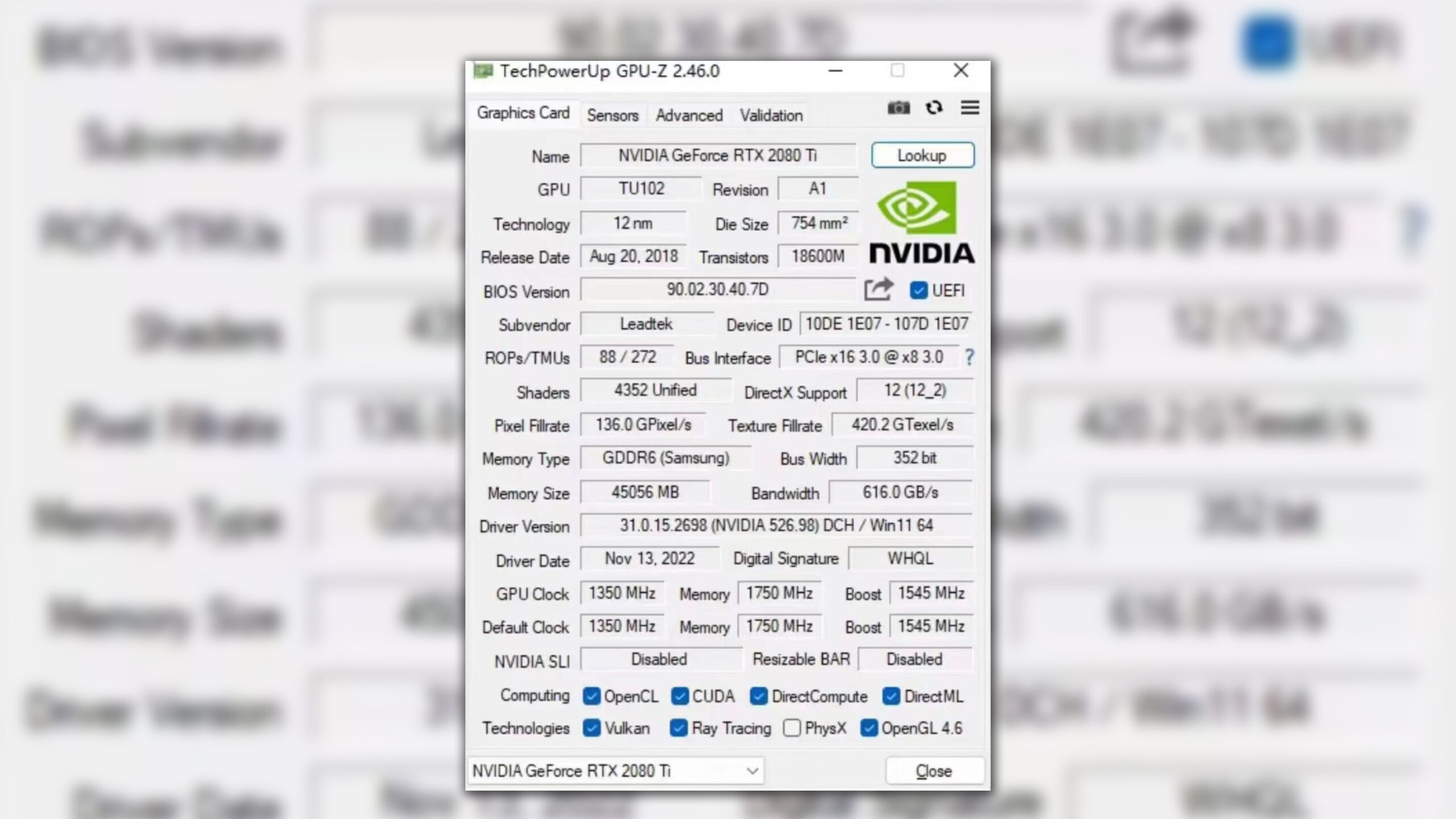This screenshot has width=1456, height=819.
Task: Click the GPU Clock row Boost 1545 MHz
Action: [x=931, y=593]
